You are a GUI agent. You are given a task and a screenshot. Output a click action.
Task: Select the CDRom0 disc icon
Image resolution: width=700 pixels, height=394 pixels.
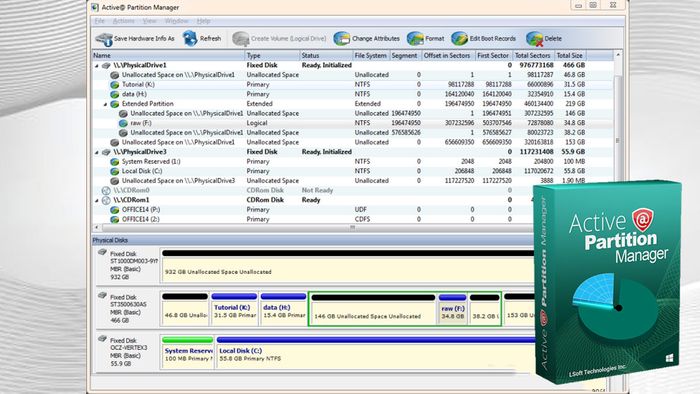(x=106, y=191)
